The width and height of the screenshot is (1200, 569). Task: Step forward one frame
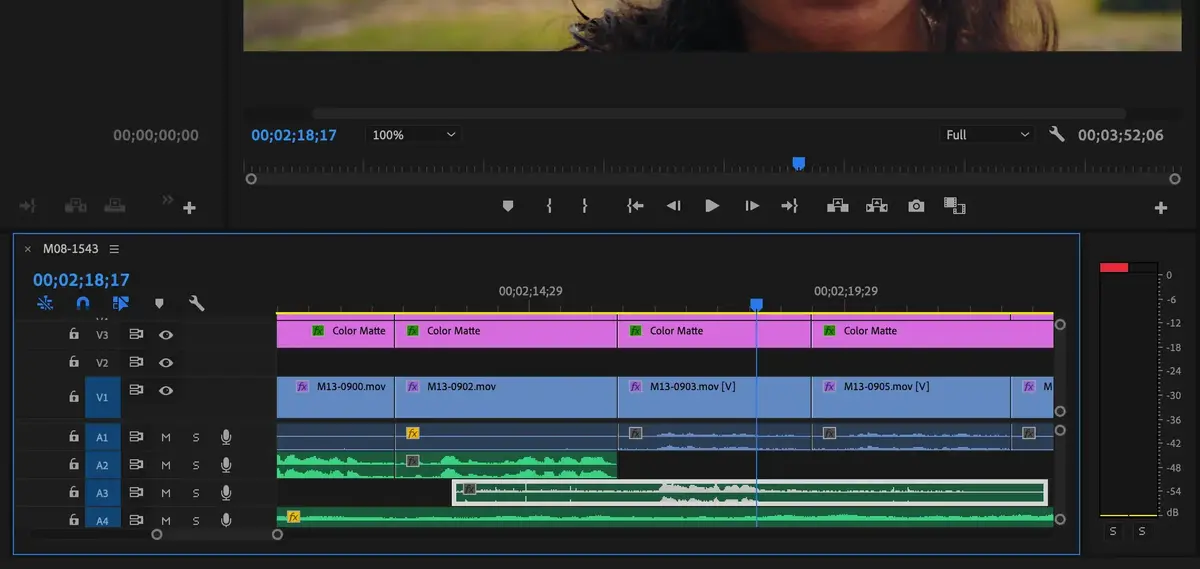click(x=752, y=206)
